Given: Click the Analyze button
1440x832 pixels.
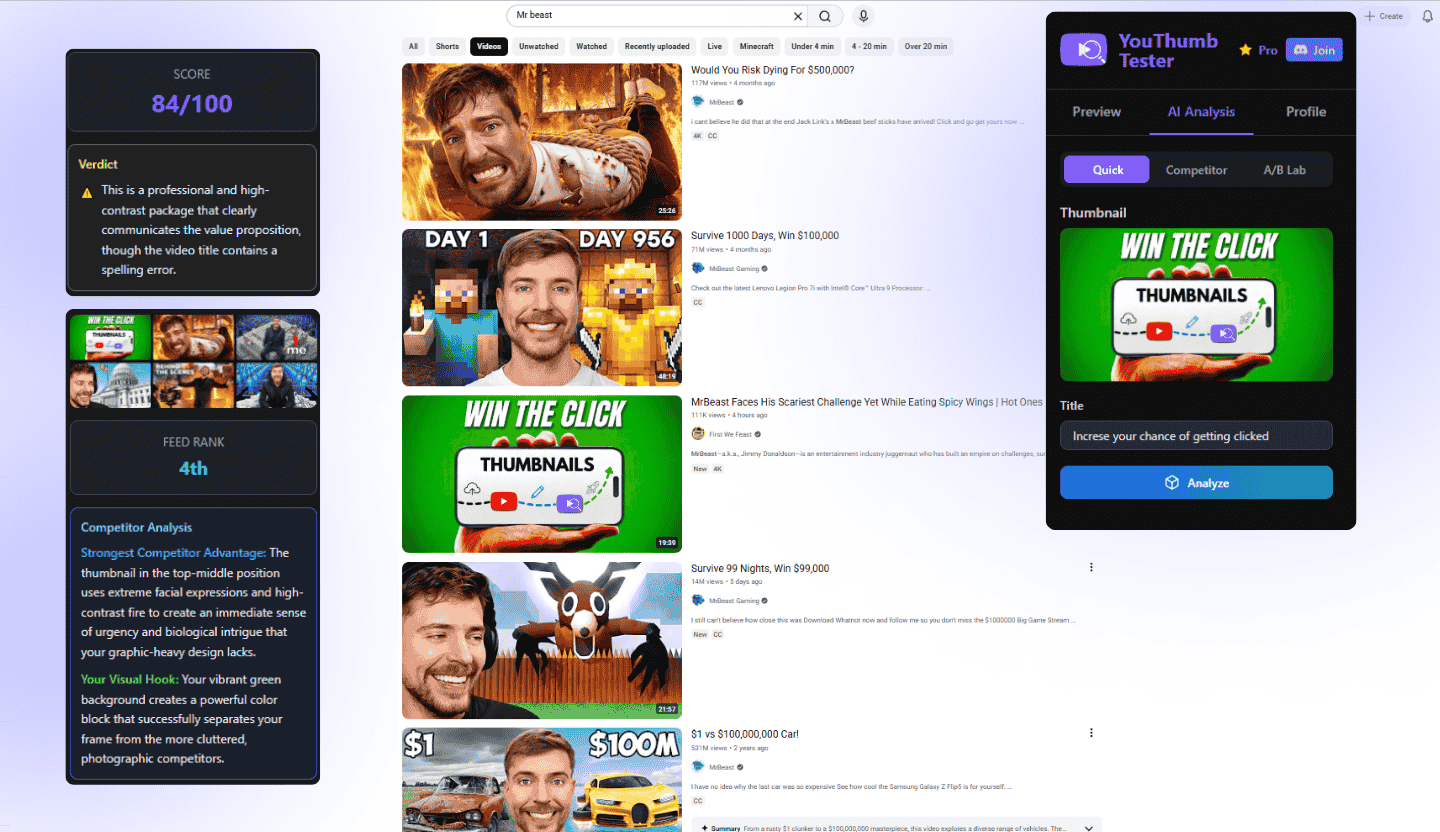Looking at the screenshot, I should click(x=1196, y=482).
